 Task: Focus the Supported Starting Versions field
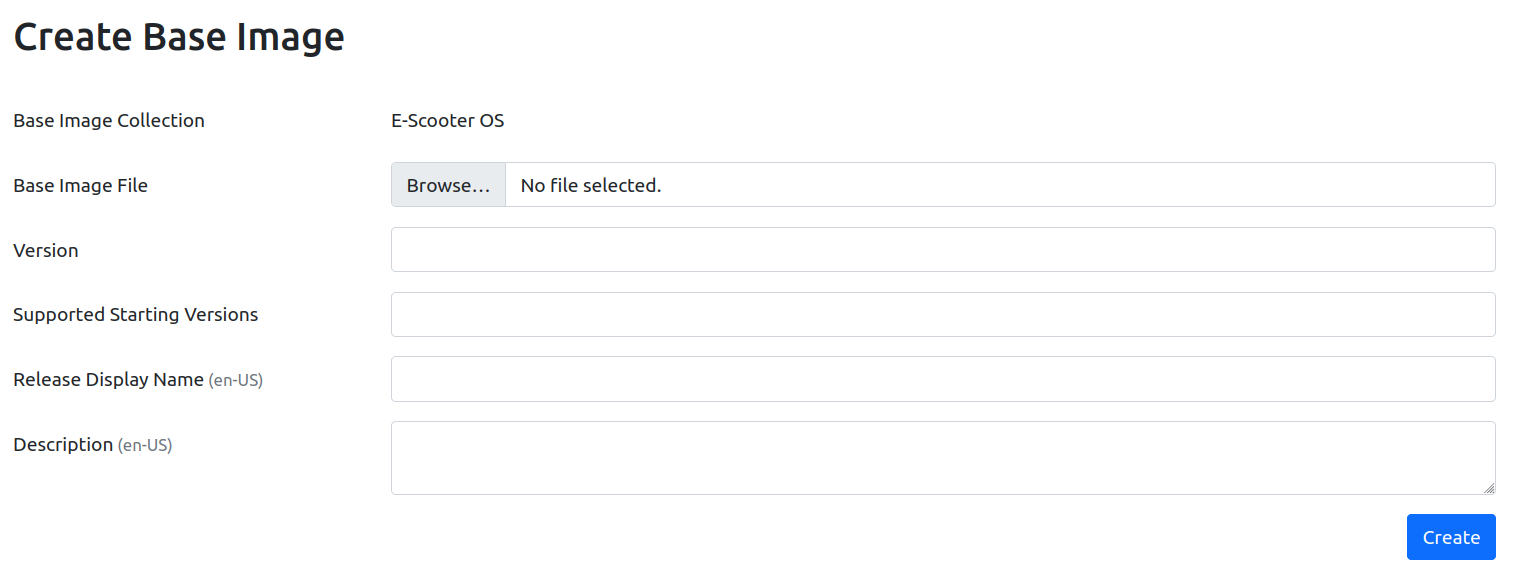click(x=943, y=314)
